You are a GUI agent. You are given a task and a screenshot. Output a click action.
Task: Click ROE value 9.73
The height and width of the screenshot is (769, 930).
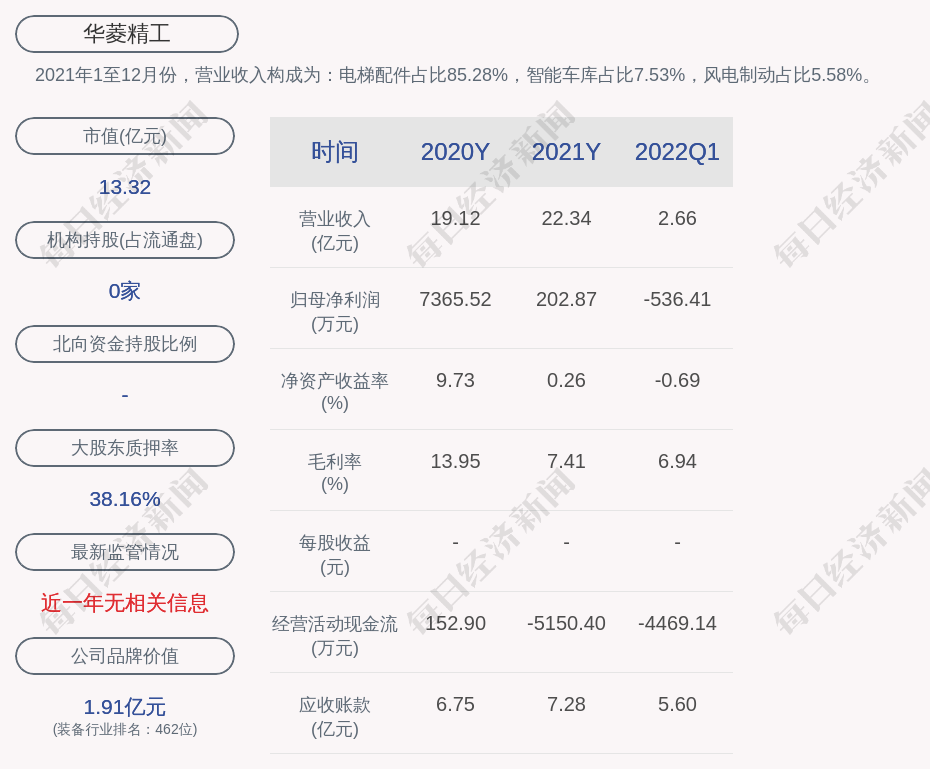[x=455, y=381]
